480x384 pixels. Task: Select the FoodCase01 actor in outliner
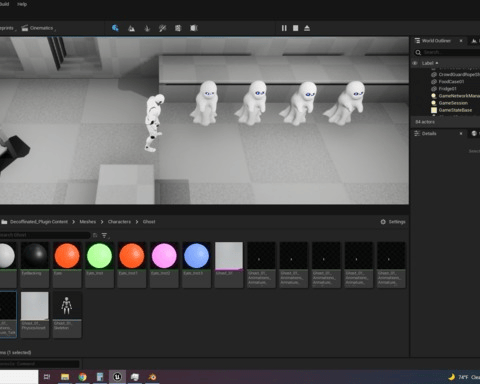point(451,82)
